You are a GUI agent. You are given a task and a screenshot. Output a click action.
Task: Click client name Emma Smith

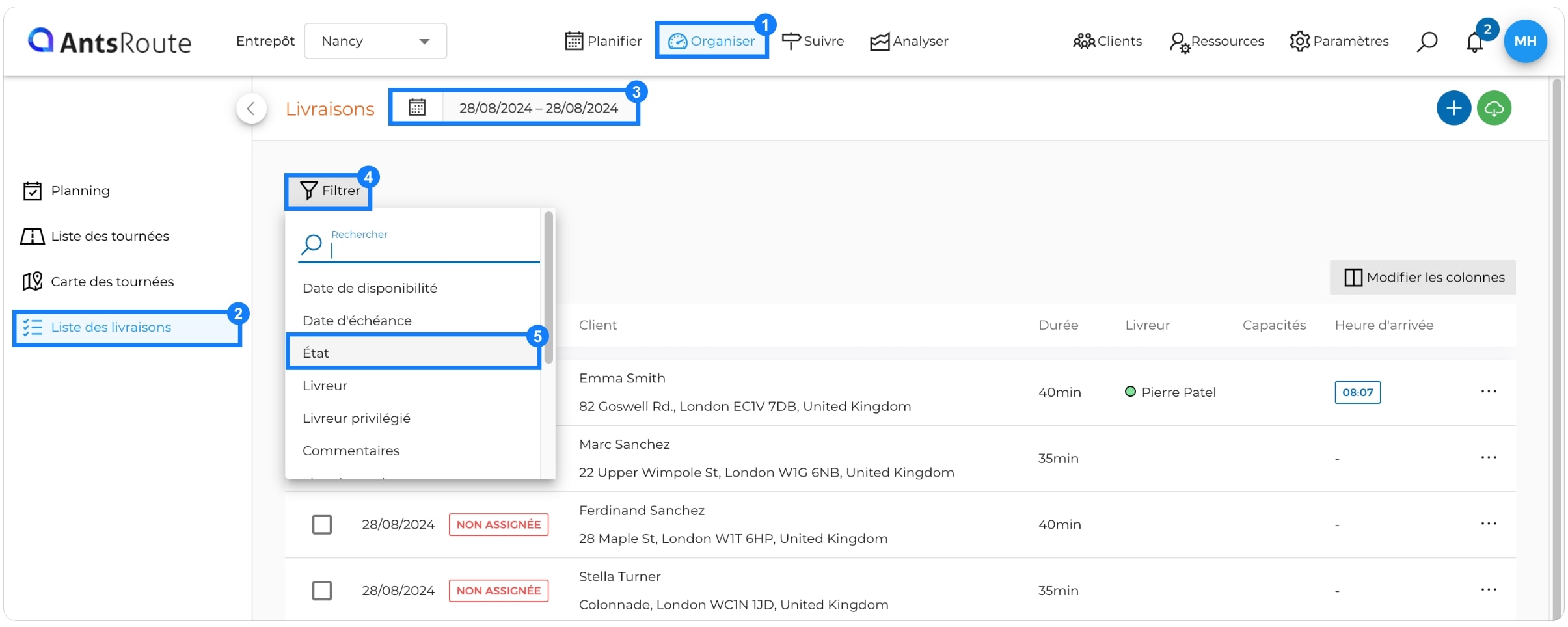622,379
